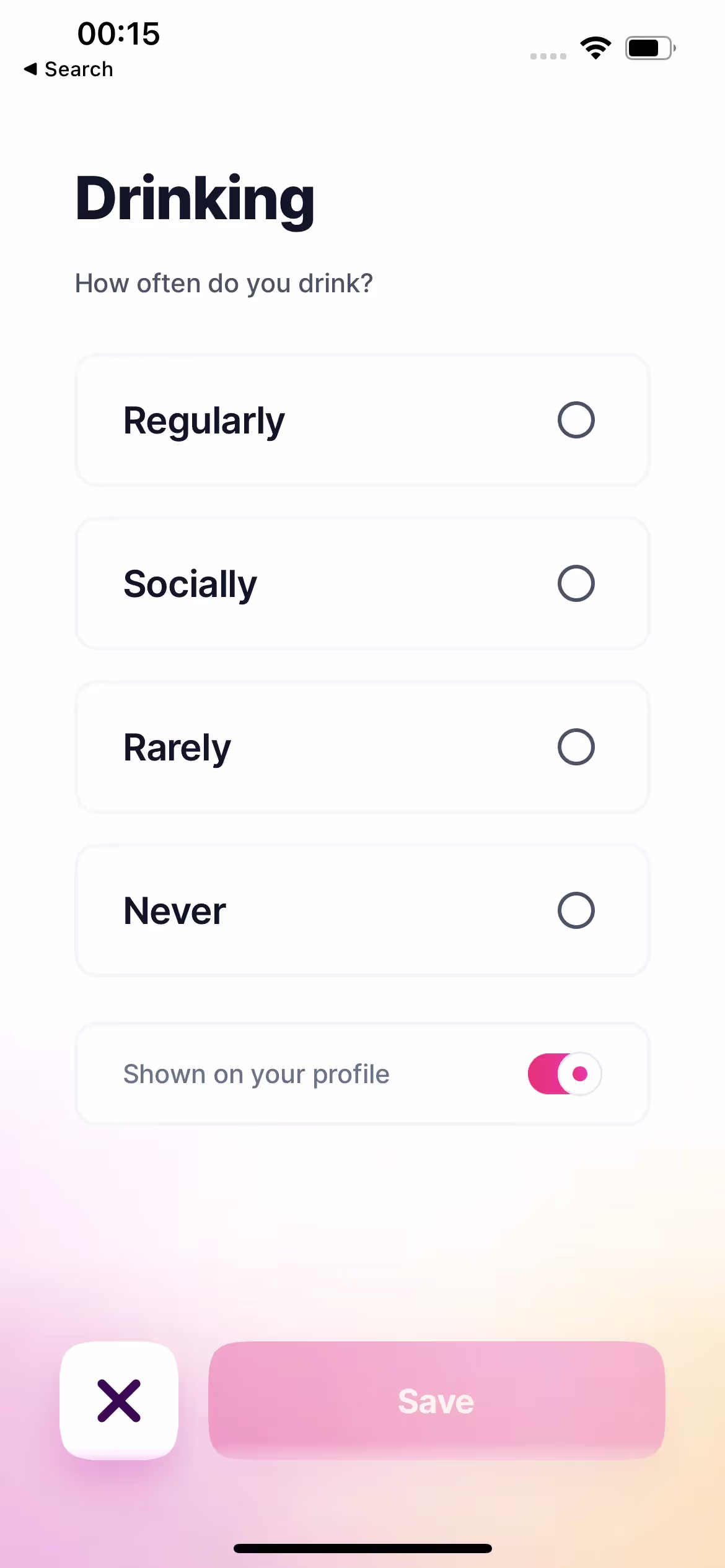Click the Shown on your profile text
Viewport: 725px width, 1568px height.
tap(257, 1074)
